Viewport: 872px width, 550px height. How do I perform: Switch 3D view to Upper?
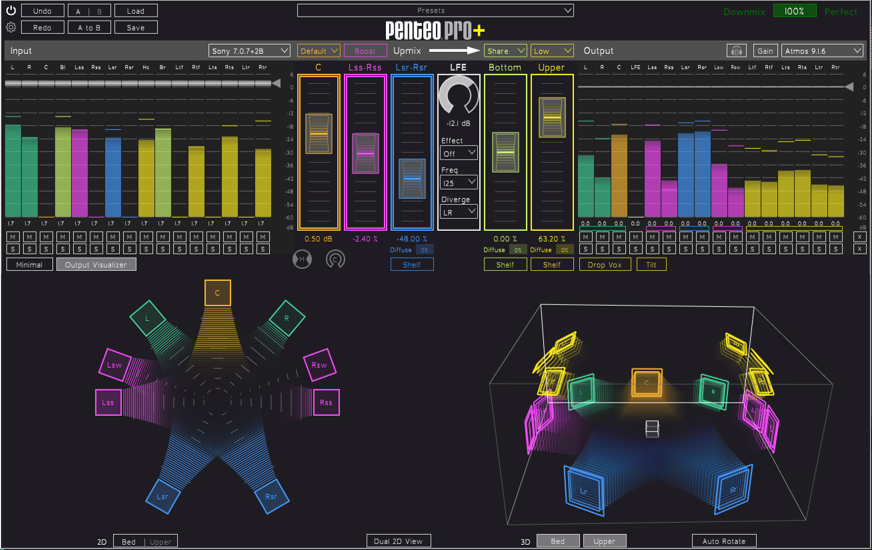[x=605, y=541]
